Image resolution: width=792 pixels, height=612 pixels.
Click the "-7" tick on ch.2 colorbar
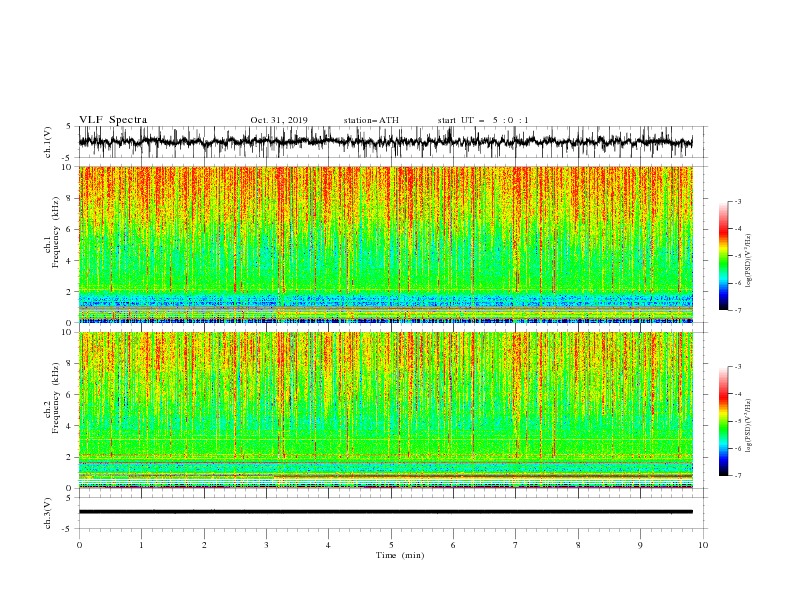pos(738,476)
